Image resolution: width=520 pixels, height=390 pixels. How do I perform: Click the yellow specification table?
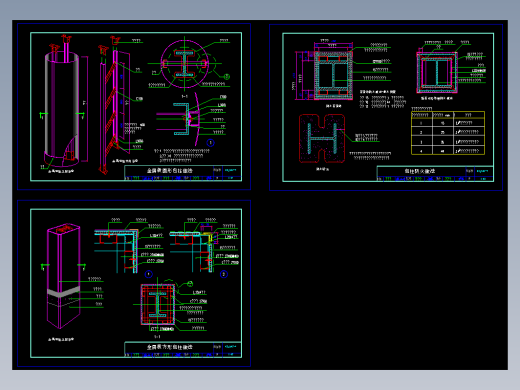(x=448, y=133)
